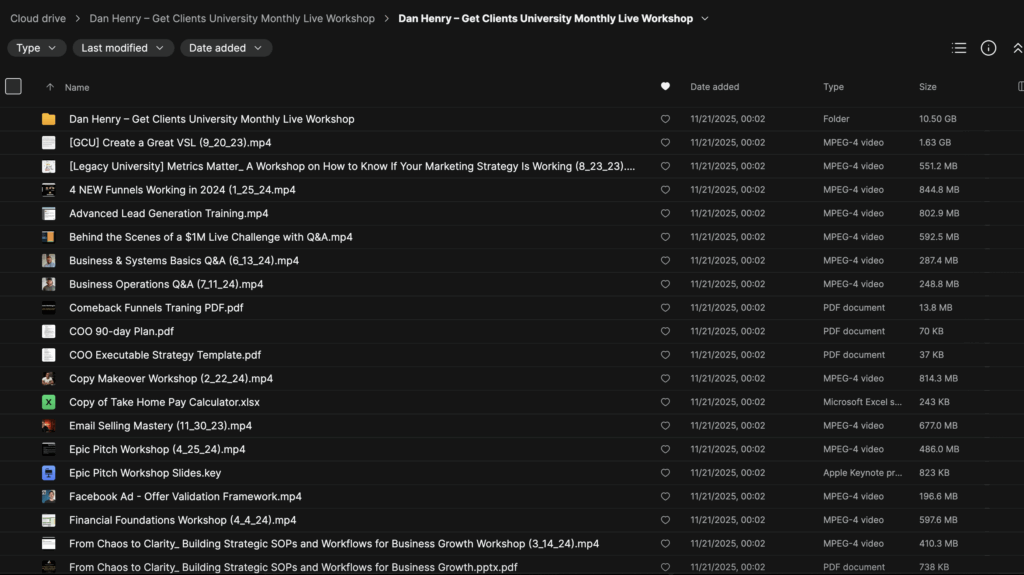Click the PDF icon beside COO 90-day Plan
This screenshot has width=1024, height=575.
click(48, 331)
